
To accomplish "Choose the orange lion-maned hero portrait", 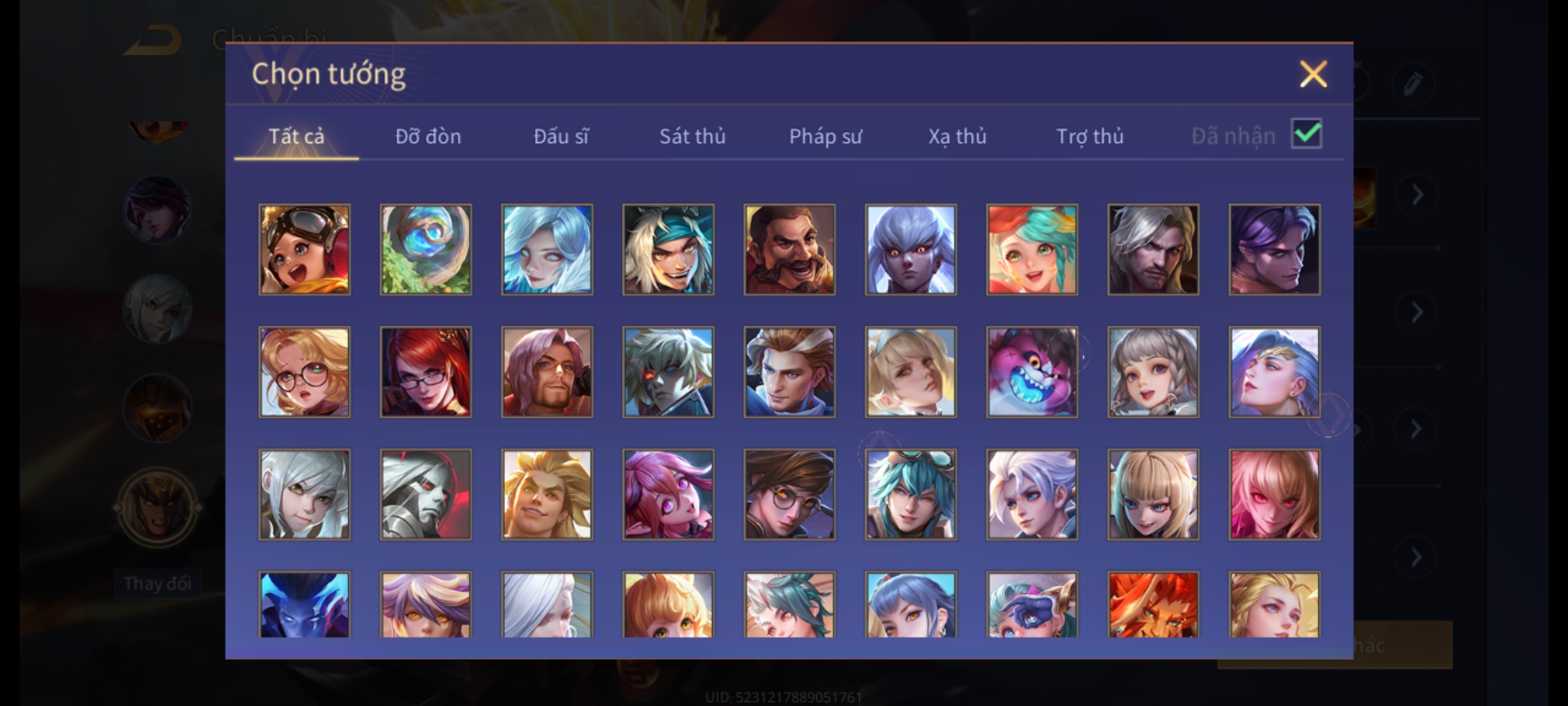I will [x=1154, y=604].
